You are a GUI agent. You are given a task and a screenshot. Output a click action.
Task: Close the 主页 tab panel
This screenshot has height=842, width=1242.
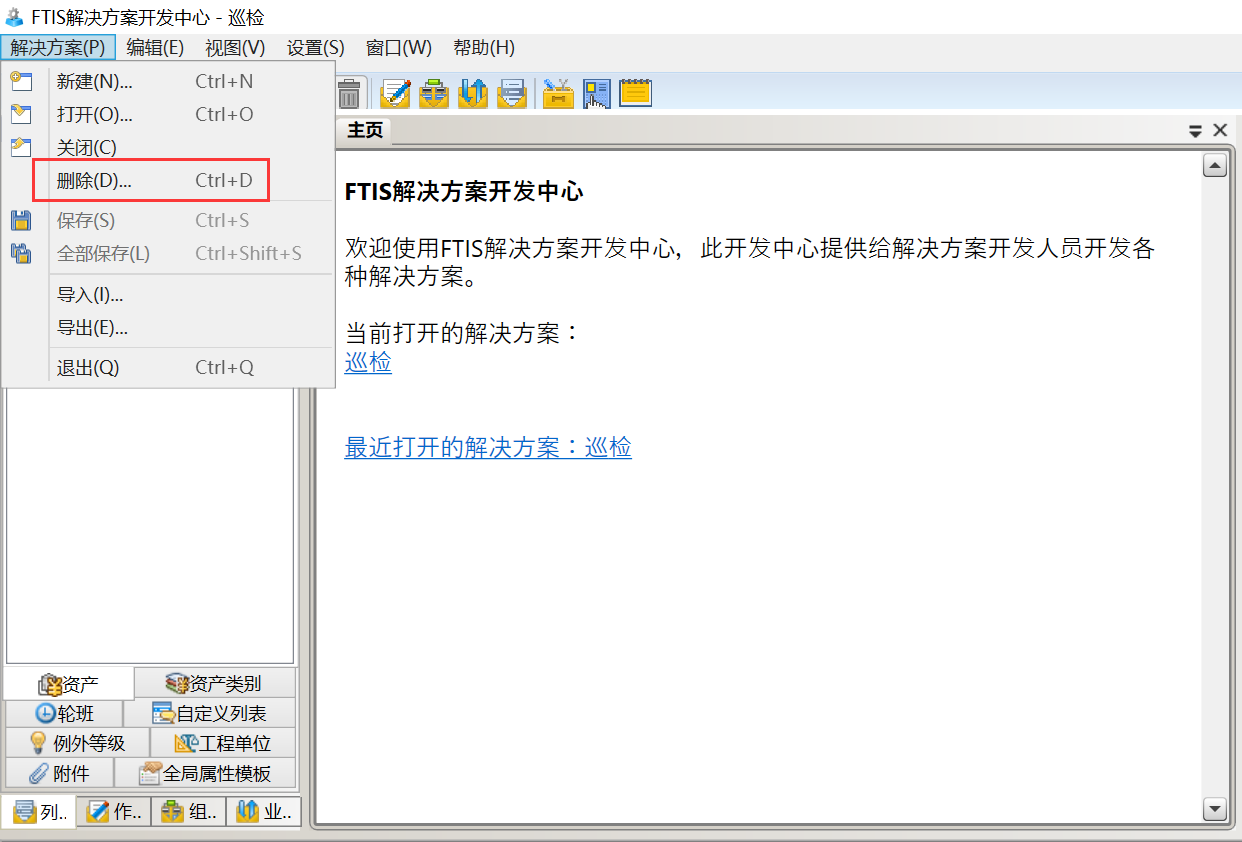coord(1220,130)
